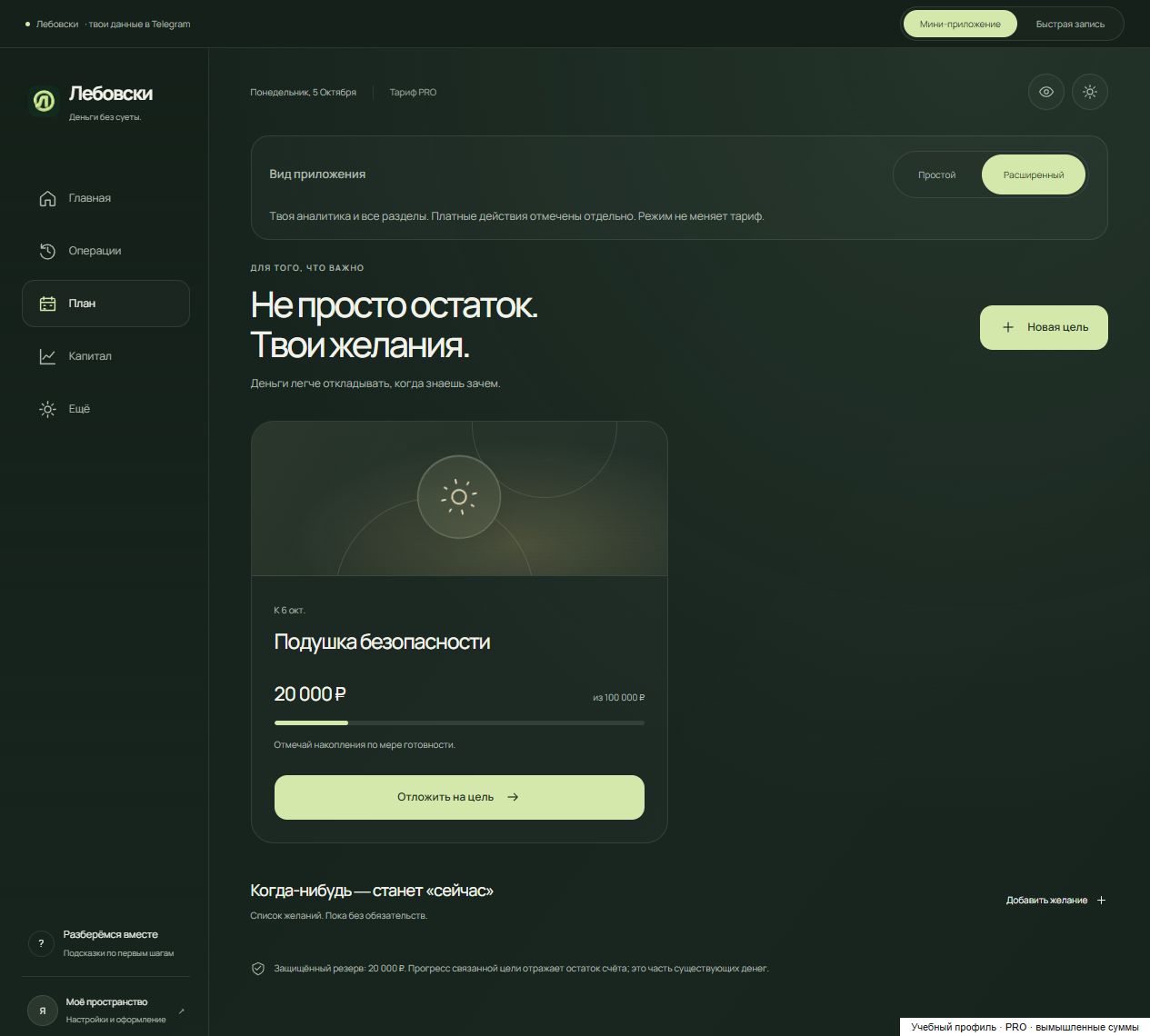Viewport: 1150px width, 1036px height.
Task: Click the Когда-нибудь — станет «сейчас» heading
Action: coord(372,891)
